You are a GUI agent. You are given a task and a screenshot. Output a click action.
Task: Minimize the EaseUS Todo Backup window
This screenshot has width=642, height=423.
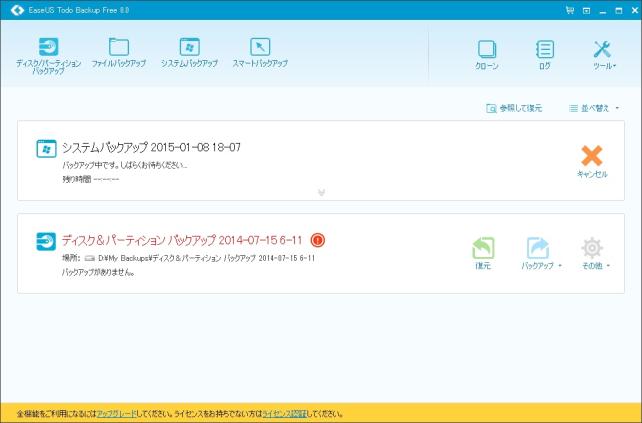tap(602, 11)
